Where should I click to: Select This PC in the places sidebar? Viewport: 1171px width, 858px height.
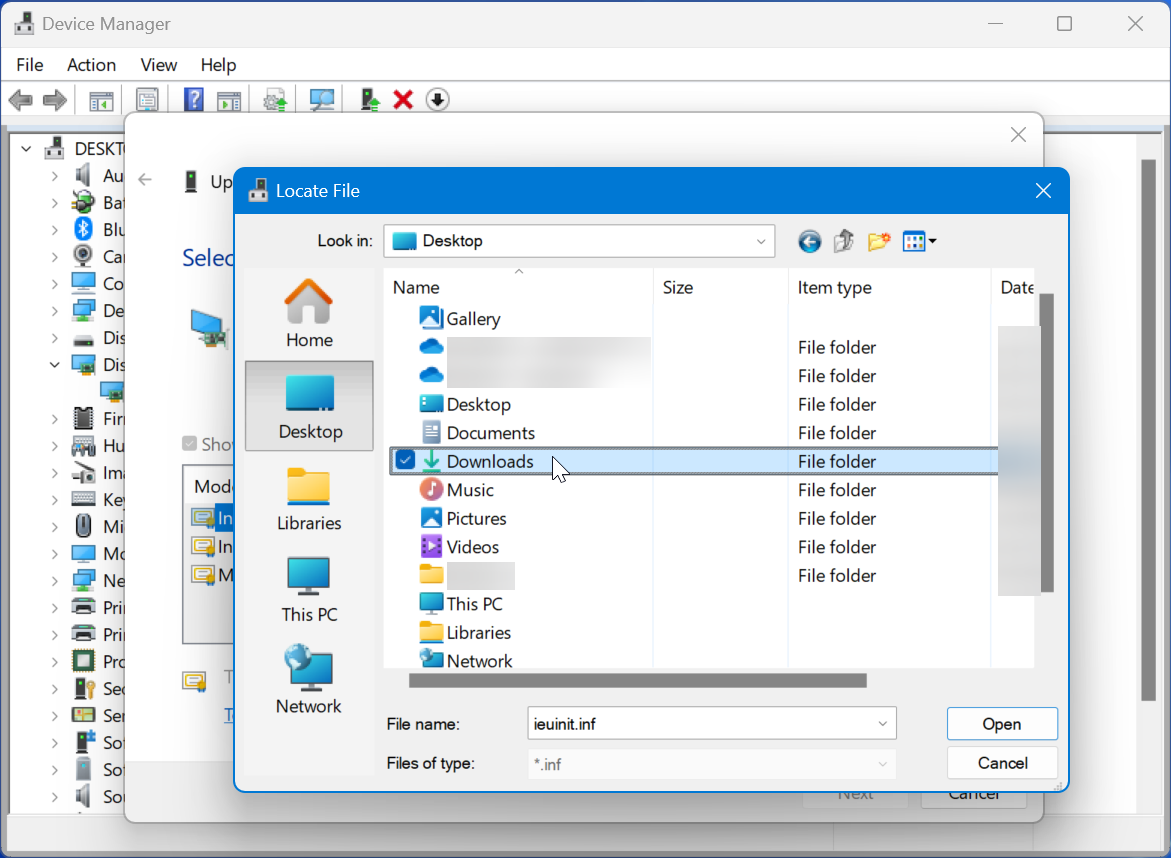click(x=309, y=590)
